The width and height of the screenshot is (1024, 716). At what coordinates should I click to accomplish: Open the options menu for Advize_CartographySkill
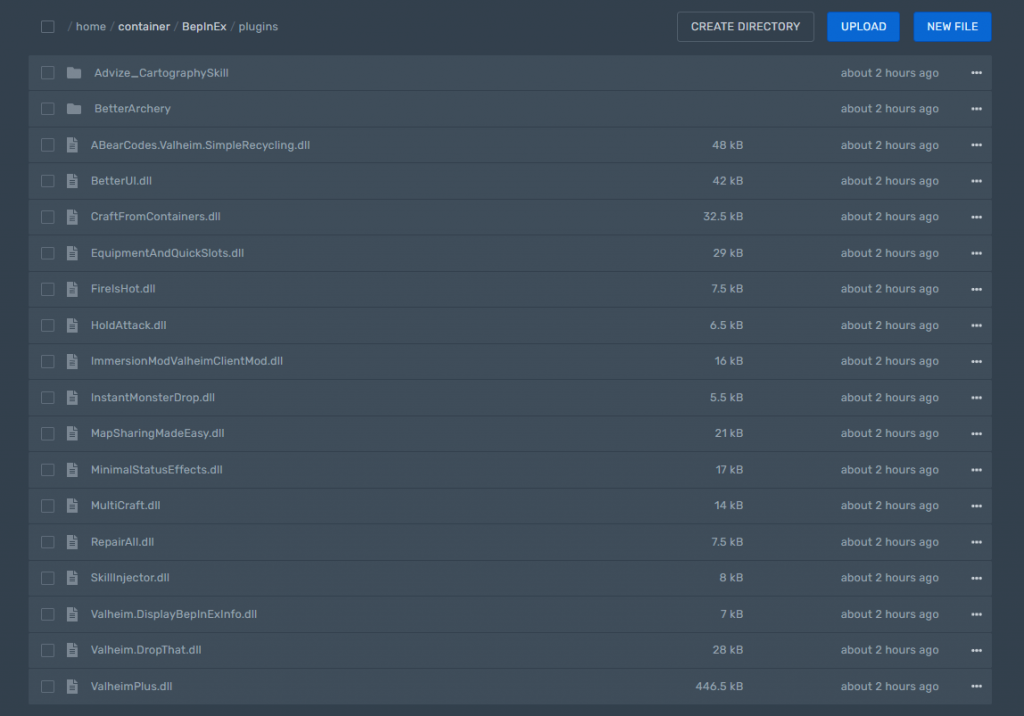[x=976, y=73]
